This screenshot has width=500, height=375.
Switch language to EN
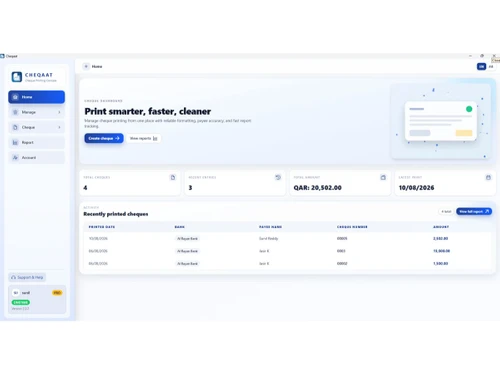(x=481, y=67)
